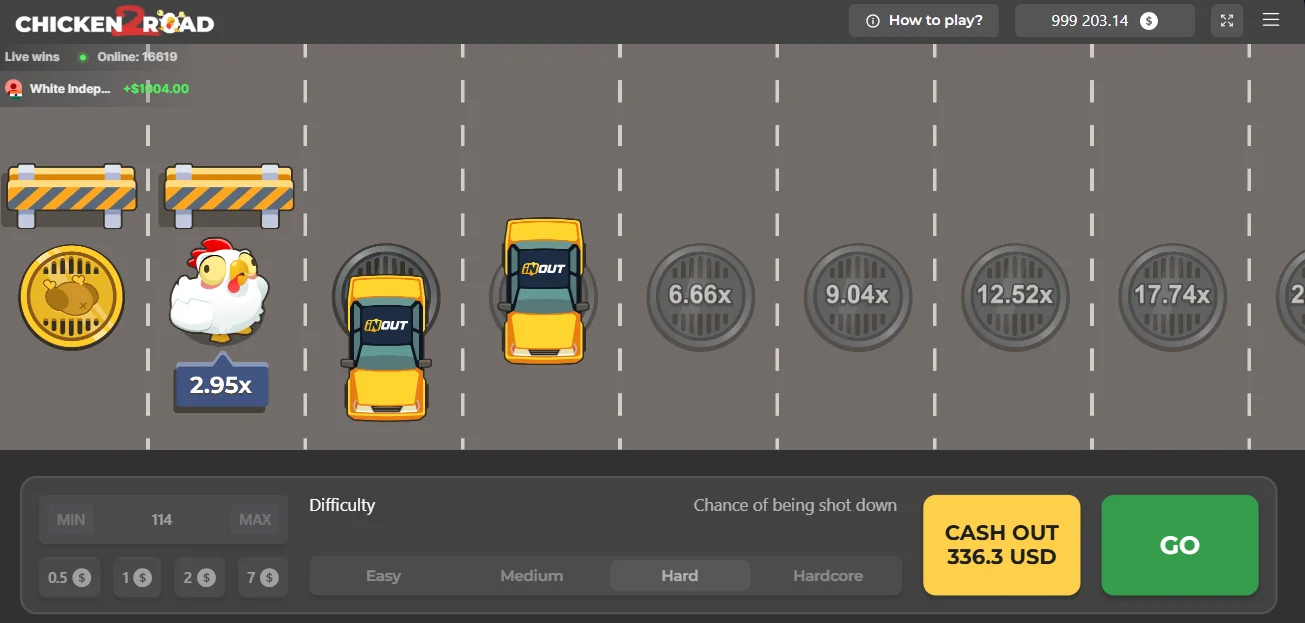
Task: Click the +$1004.00 win amount
Action: click(156, 89)
